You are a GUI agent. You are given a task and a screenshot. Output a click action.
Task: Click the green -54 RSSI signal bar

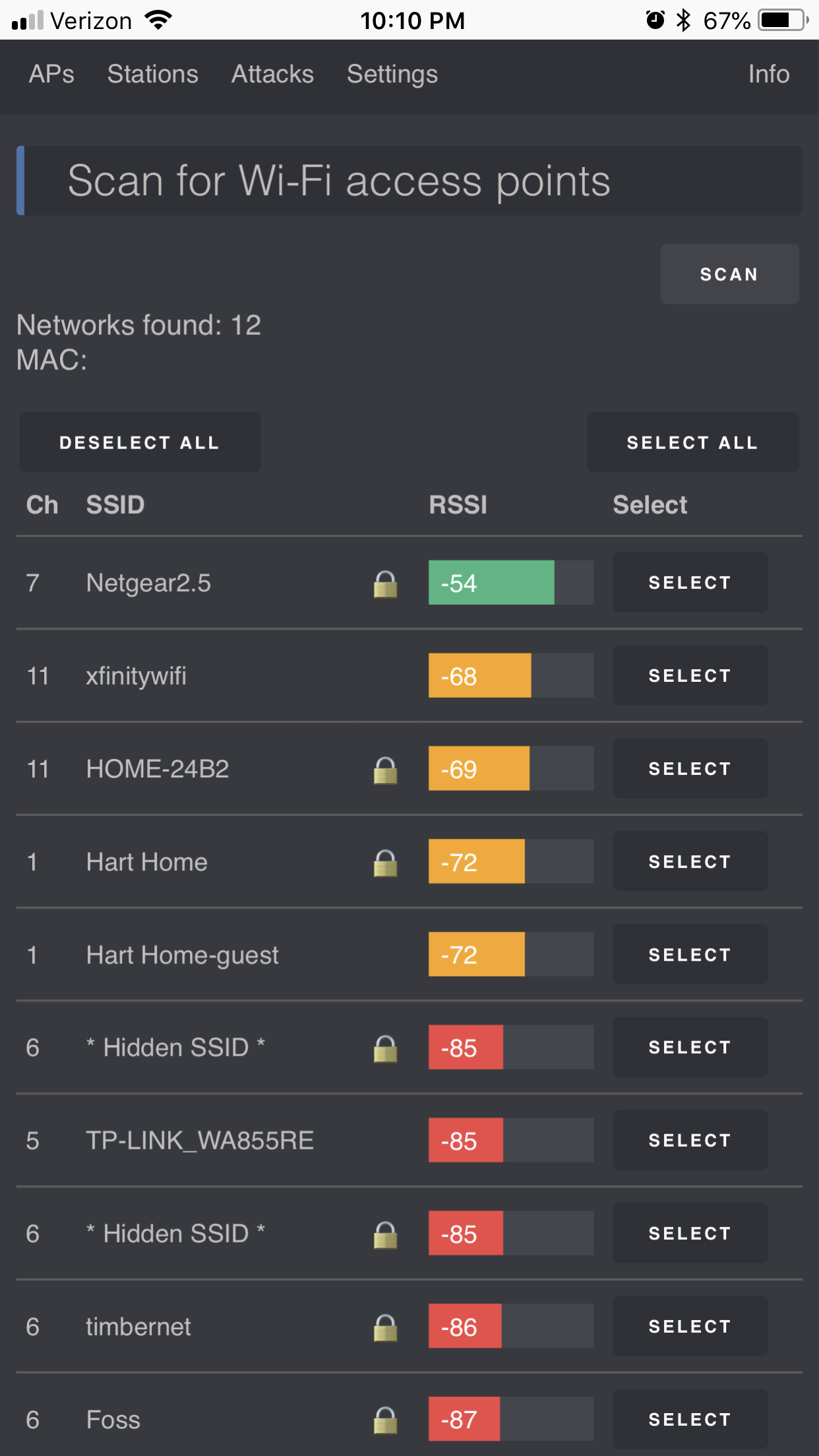click(491, 583)
